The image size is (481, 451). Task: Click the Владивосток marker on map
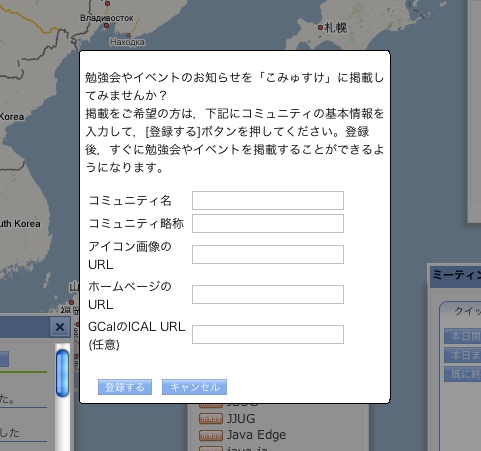point(107,25)
